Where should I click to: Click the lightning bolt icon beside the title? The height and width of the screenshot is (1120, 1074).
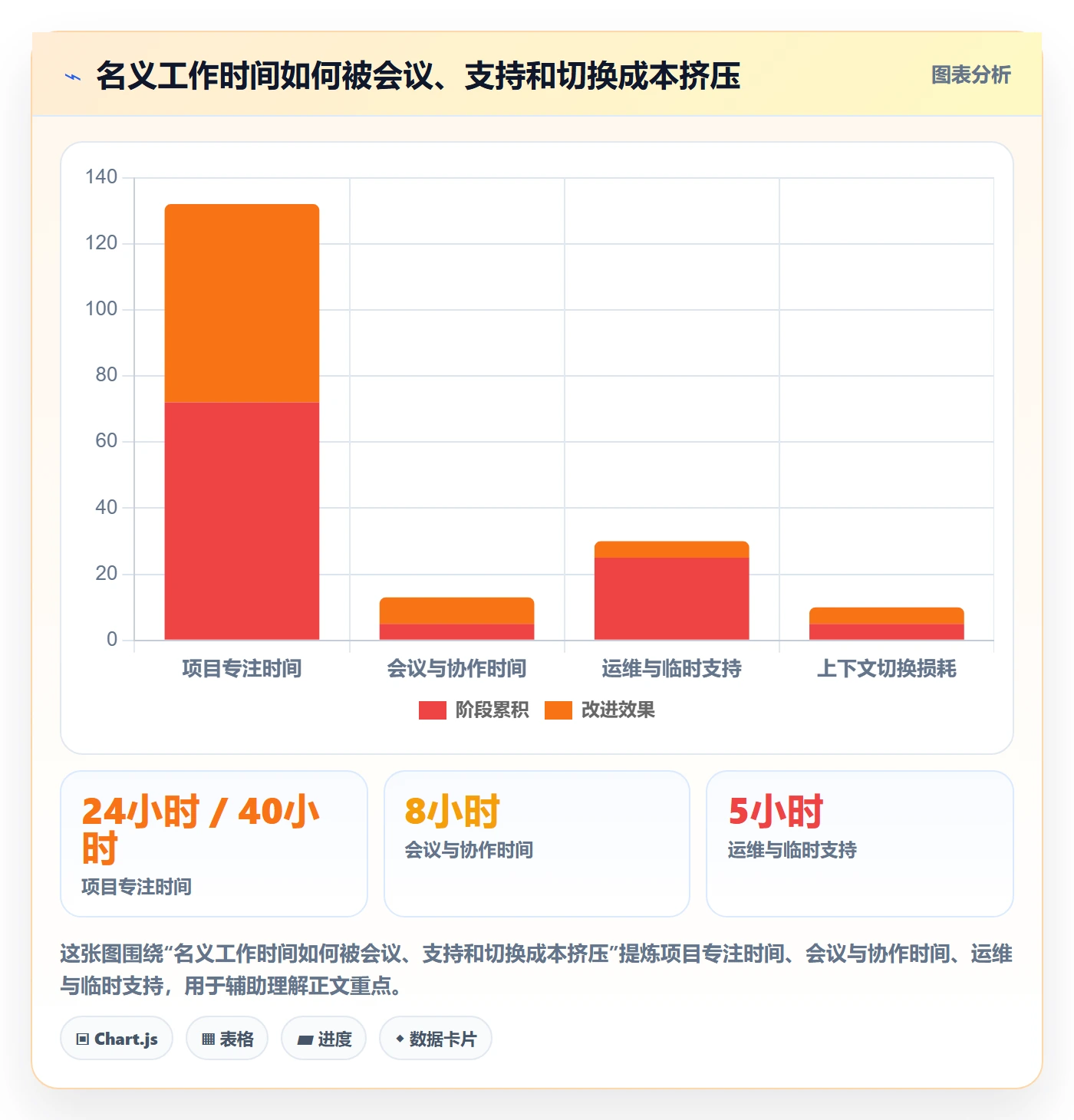point(73,77)
